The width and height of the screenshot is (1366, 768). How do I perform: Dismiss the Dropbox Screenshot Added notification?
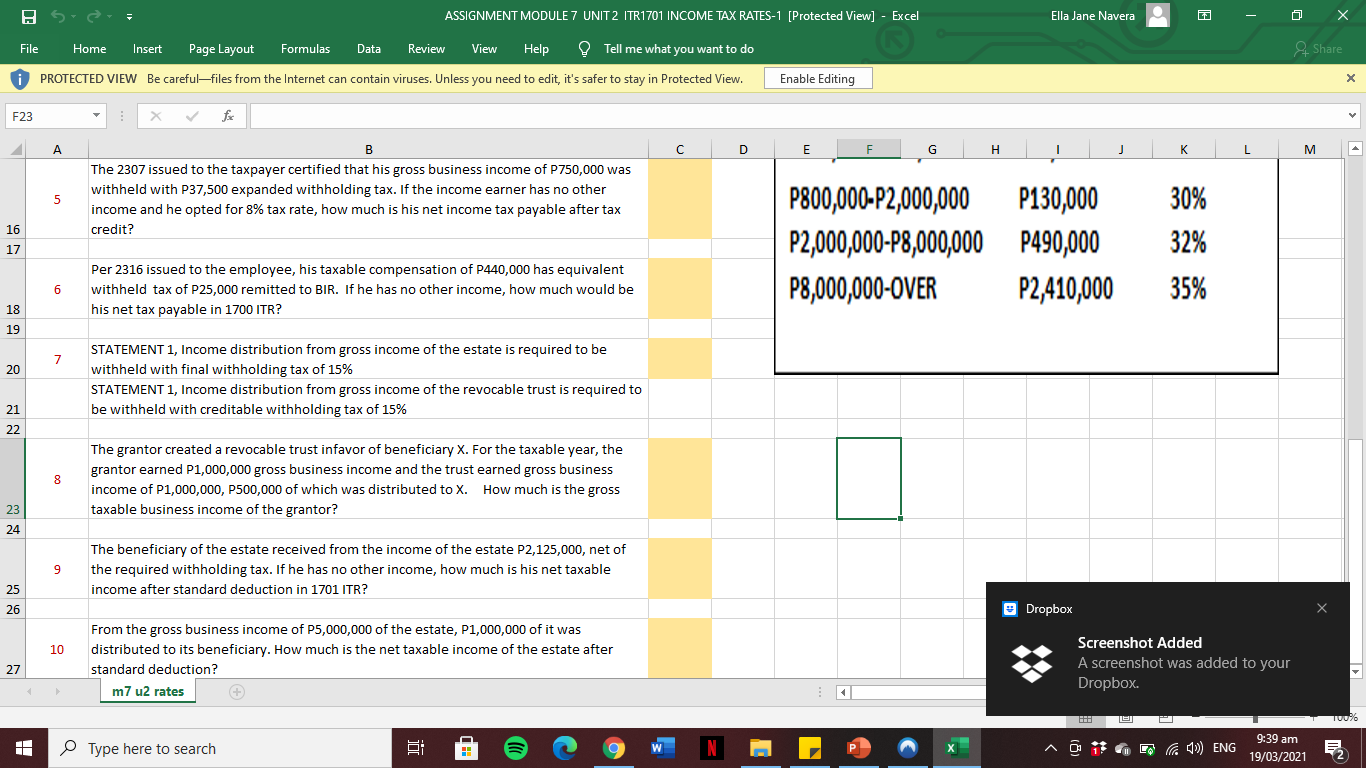click(1322, 607)
